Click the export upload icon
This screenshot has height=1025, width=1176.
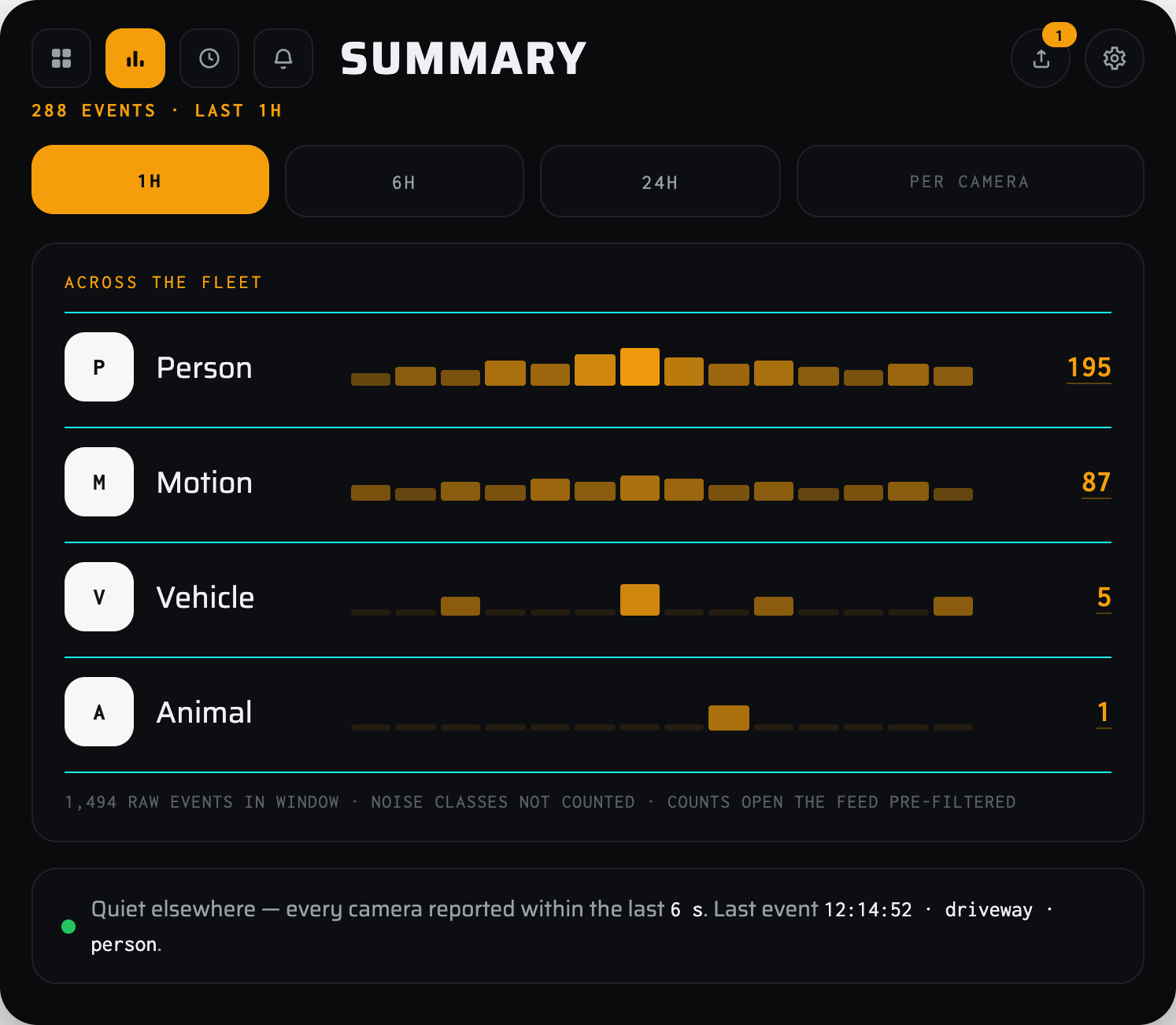pyautogui.click(x=1041, y=58)
